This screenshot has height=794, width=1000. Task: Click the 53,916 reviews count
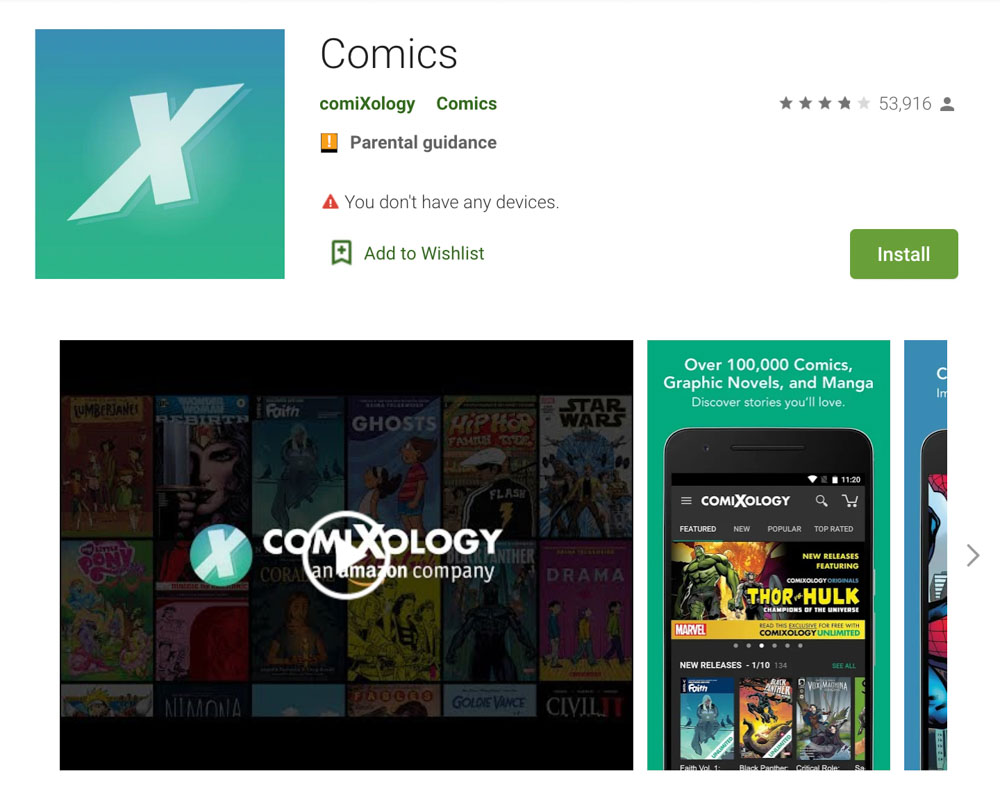[x=905, y=103]
